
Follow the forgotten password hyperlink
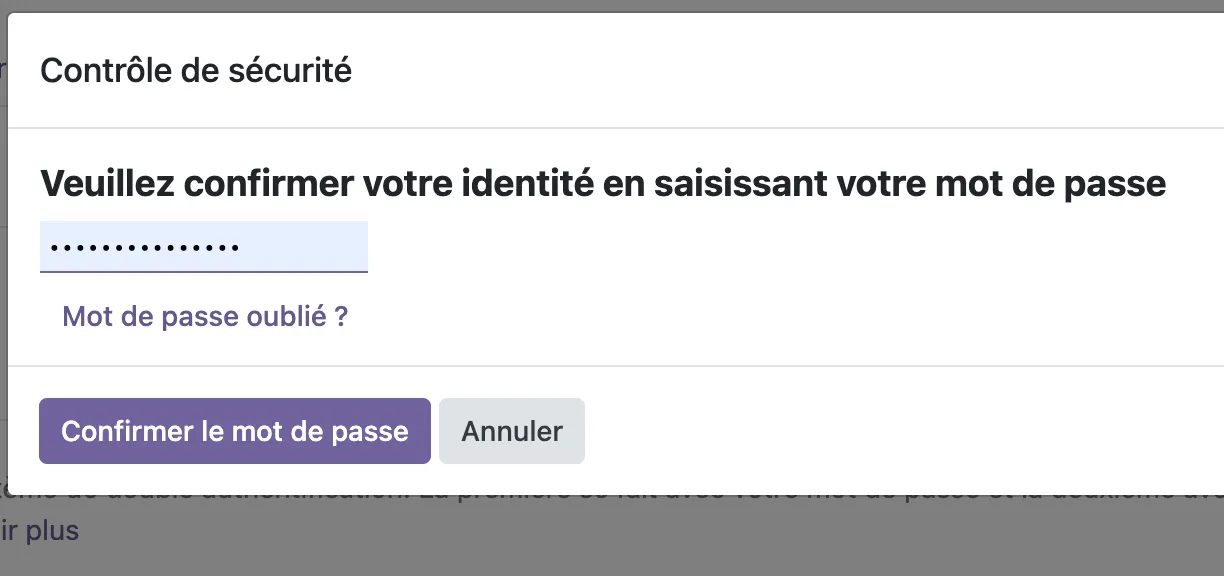point(205,317)
